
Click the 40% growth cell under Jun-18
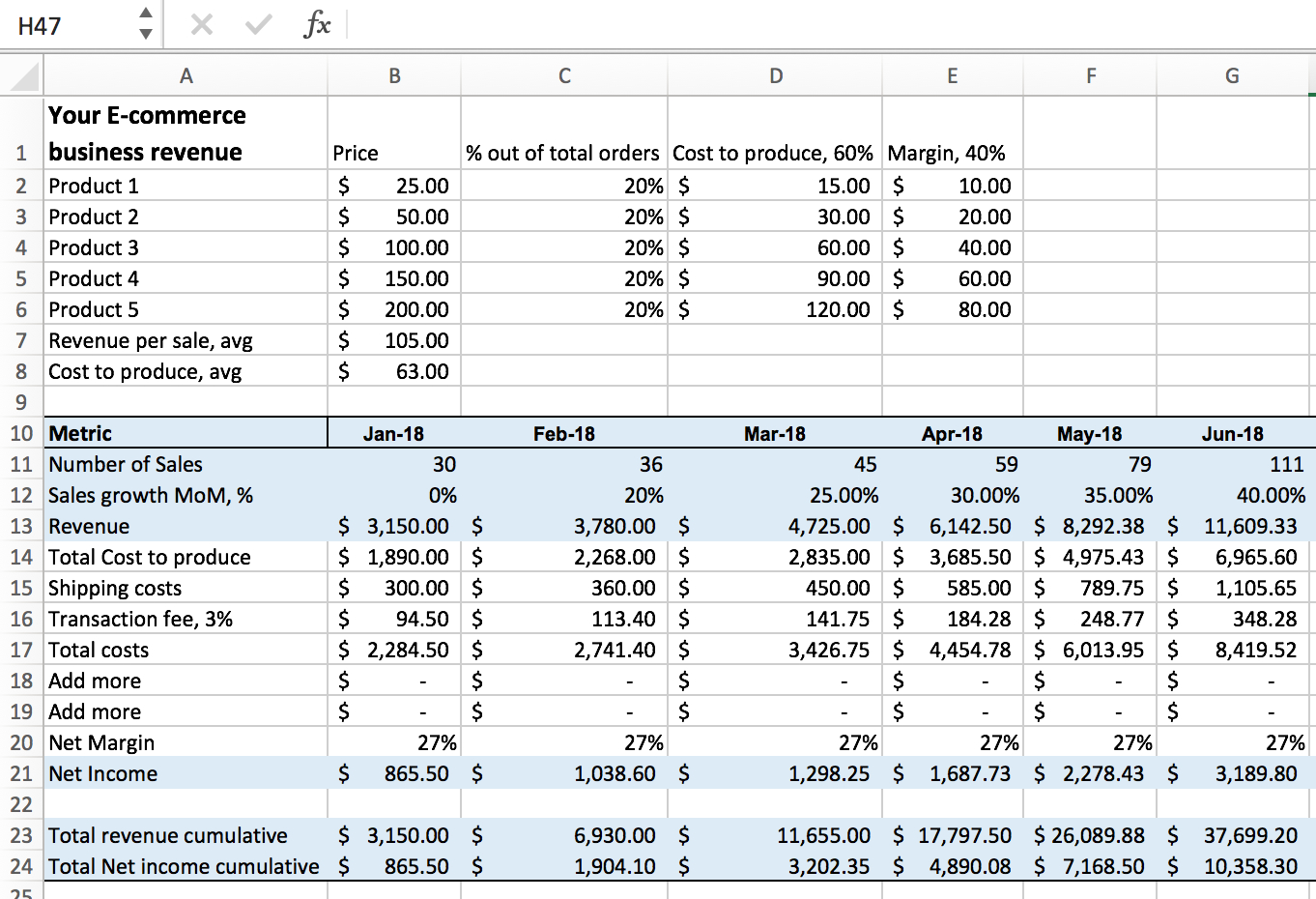[1232, 495]
